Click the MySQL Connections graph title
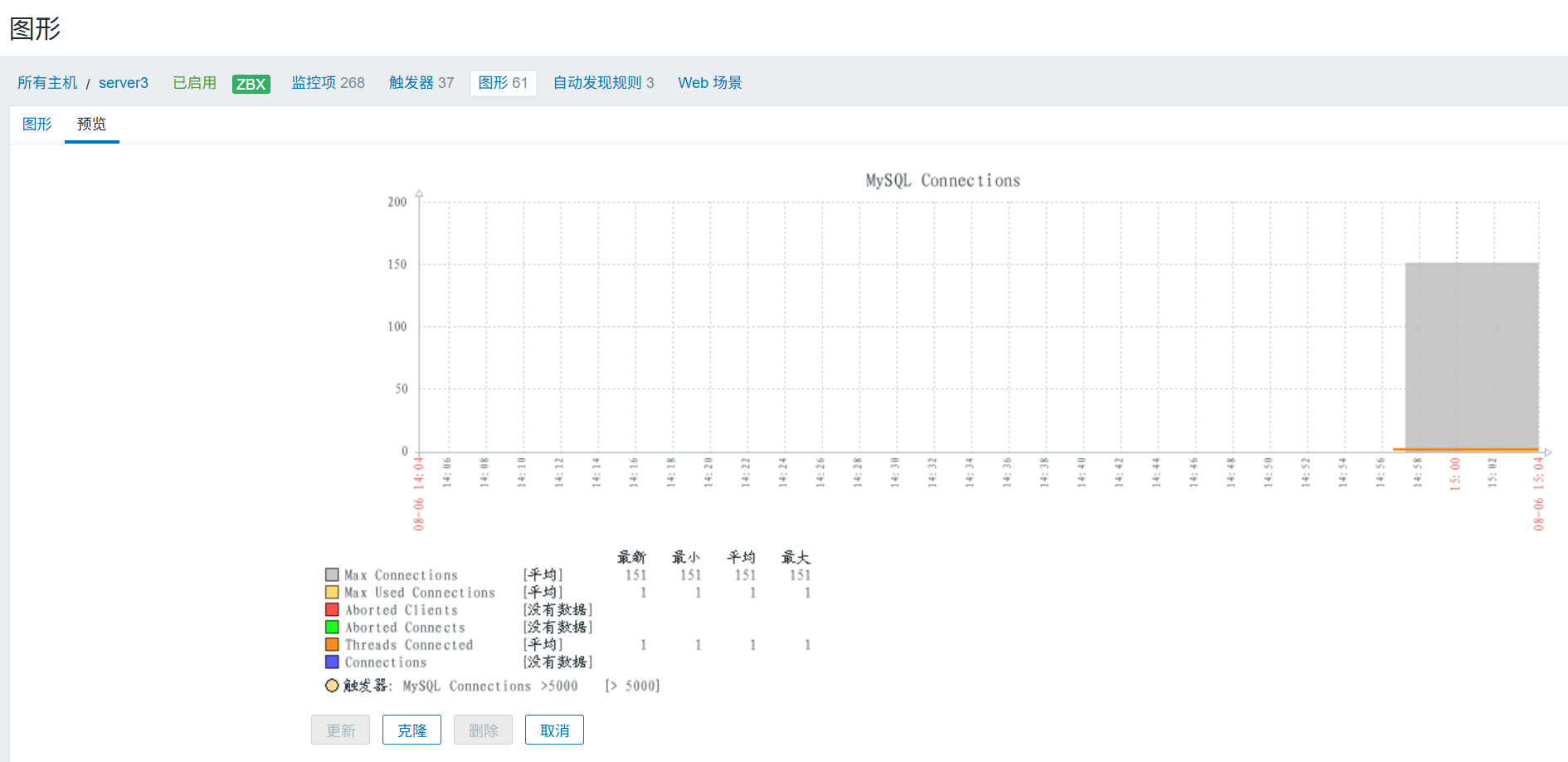The image size is (1568, 762). [x=942, y=180]
